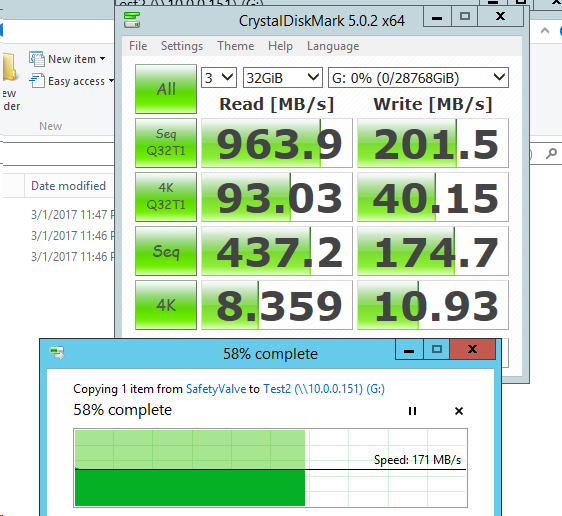
Task: Cancel the copy with the inner X
Action: 459,411
